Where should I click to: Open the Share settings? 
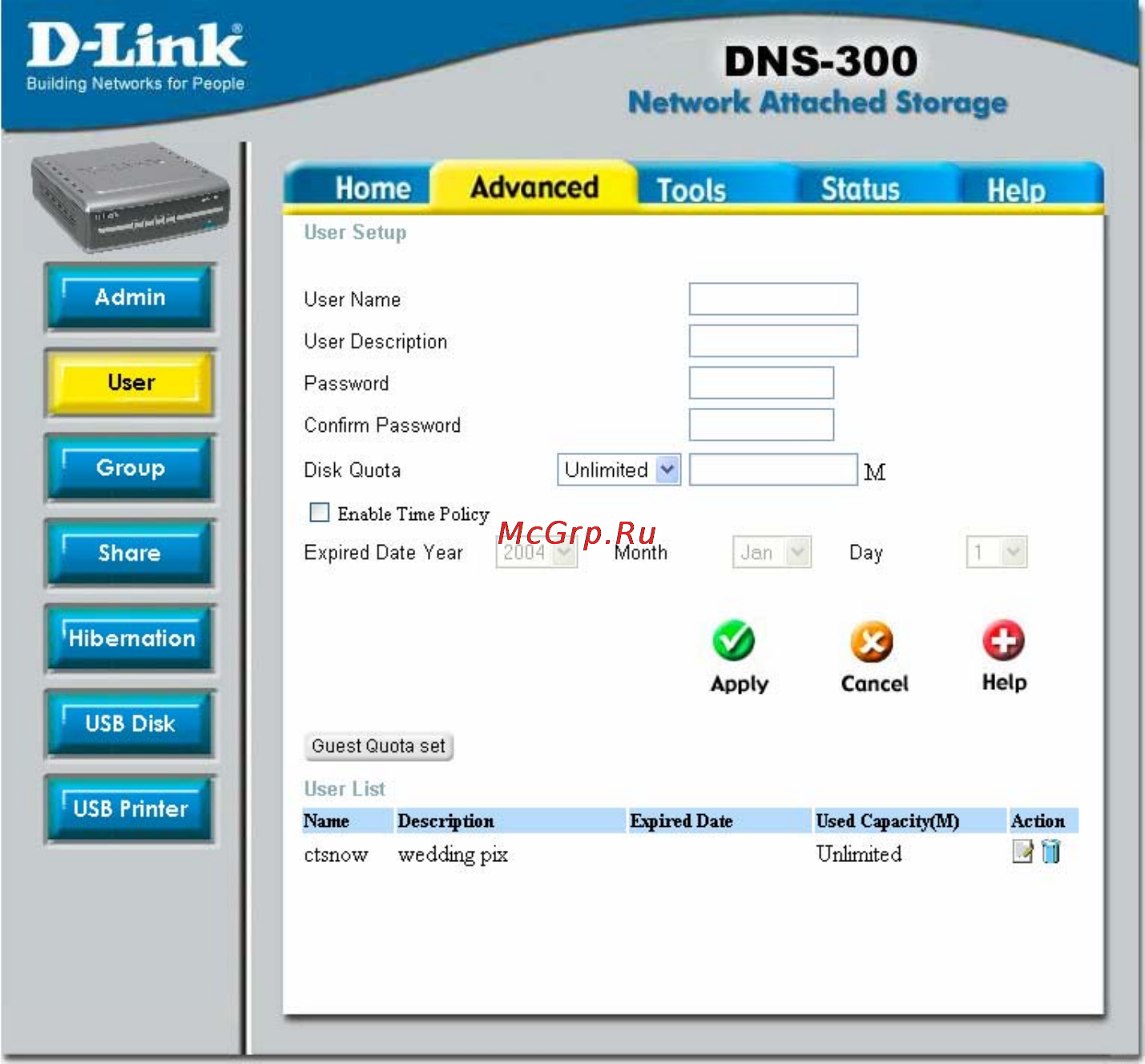pyautogui.click(x=131, y=553)
